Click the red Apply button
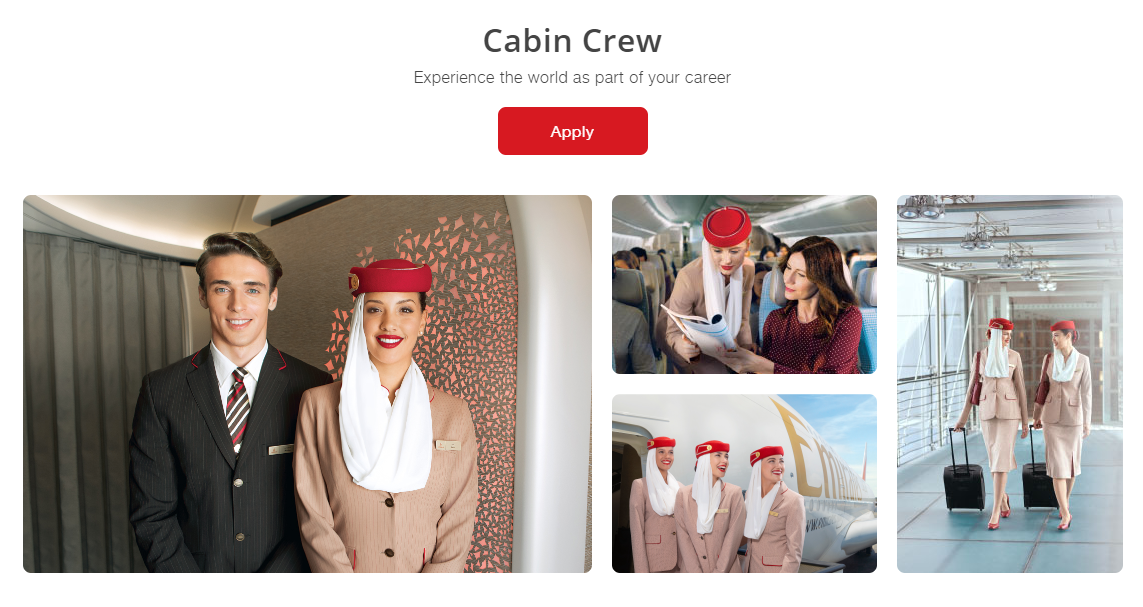 point(572,131)
